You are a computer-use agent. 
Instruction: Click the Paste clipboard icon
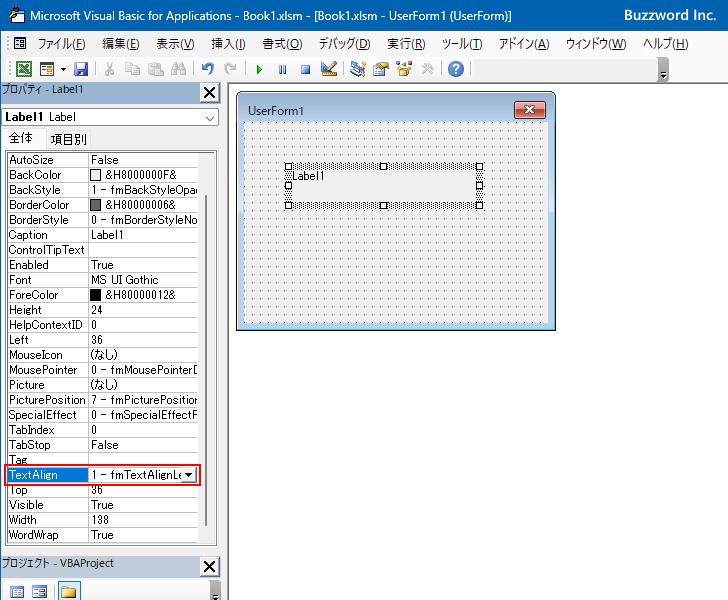[x=156, y=69]
